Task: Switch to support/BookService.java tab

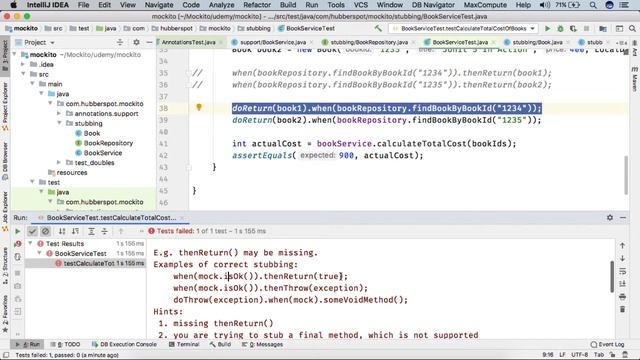Action: [273, 42]
